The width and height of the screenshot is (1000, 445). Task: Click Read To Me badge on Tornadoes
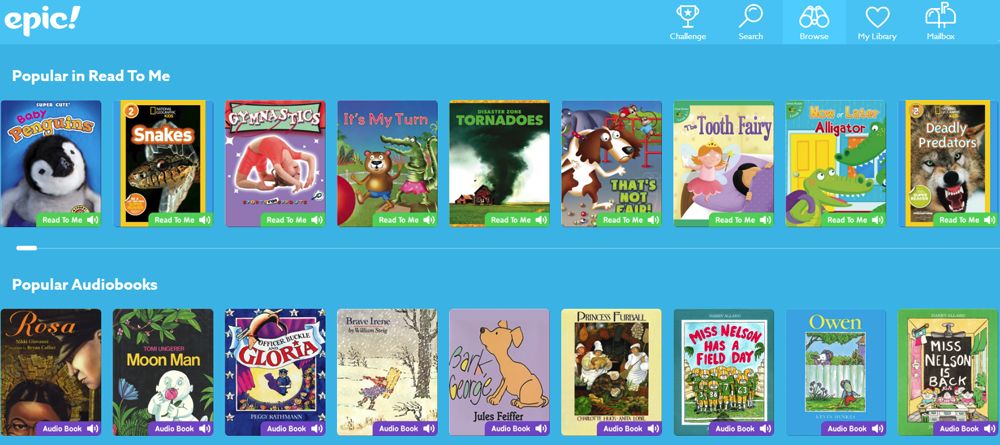pos(517,220)
